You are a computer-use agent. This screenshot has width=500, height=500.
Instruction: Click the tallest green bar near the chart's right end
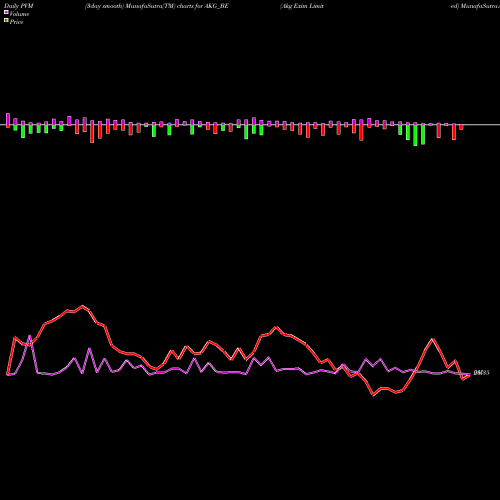415,134
